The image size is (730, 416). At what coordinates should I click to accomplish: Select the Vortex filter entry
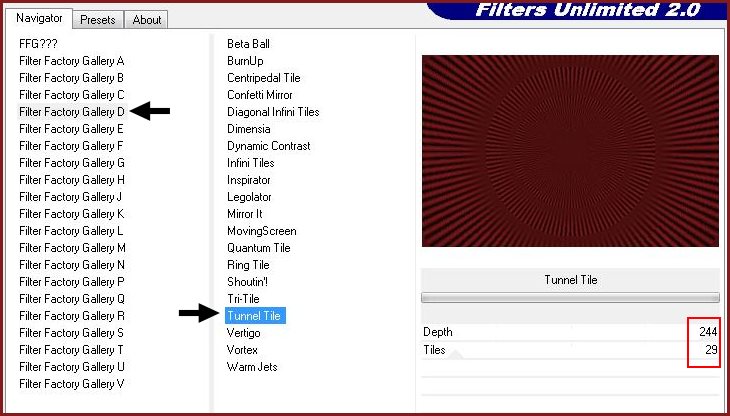tap(242, 350)
